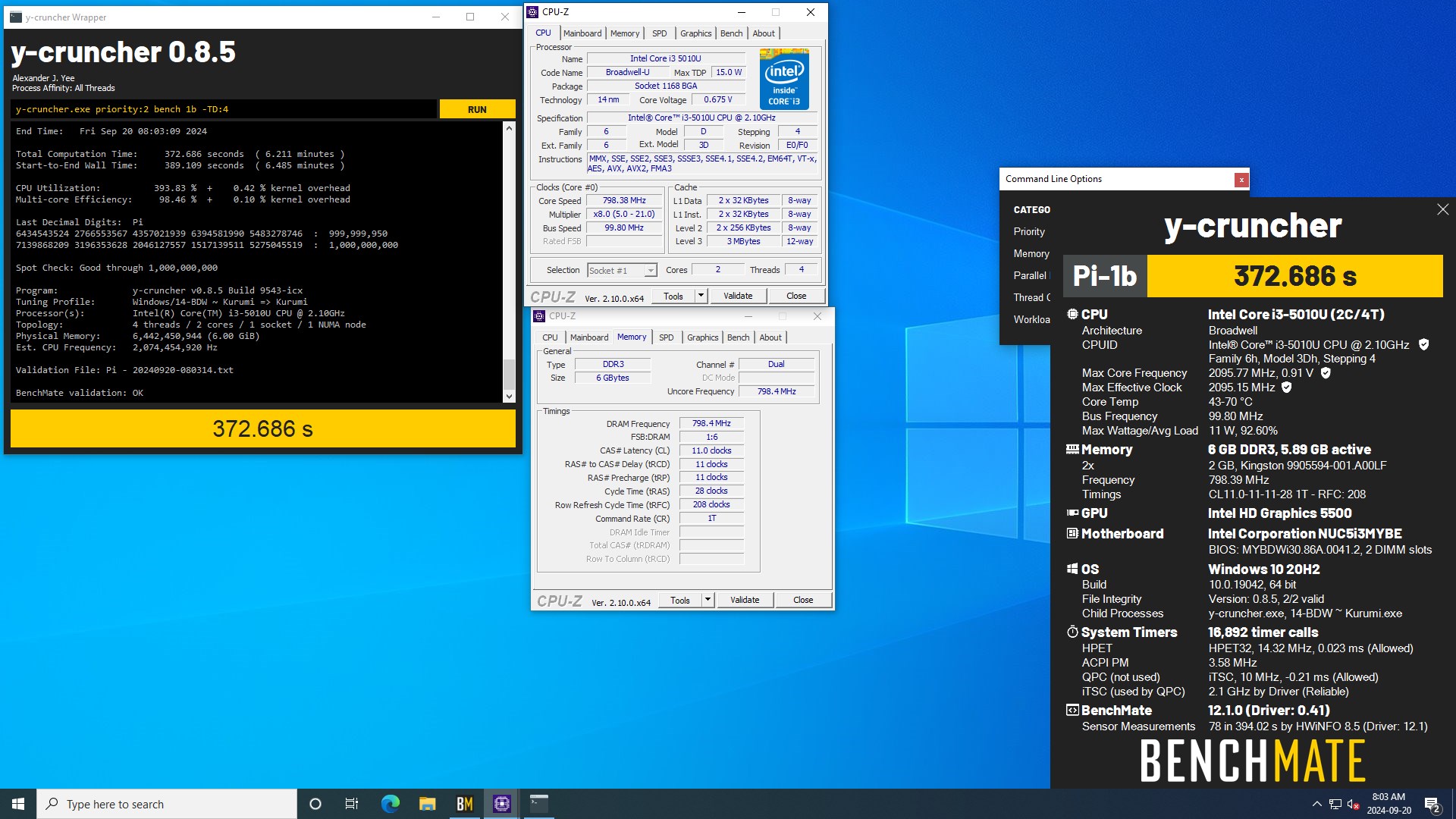Close the BenchMate result overlay
Image resolution: width=1456 pixels, height=819 pixels.
pyautogui.click(x=1442, y=209)
